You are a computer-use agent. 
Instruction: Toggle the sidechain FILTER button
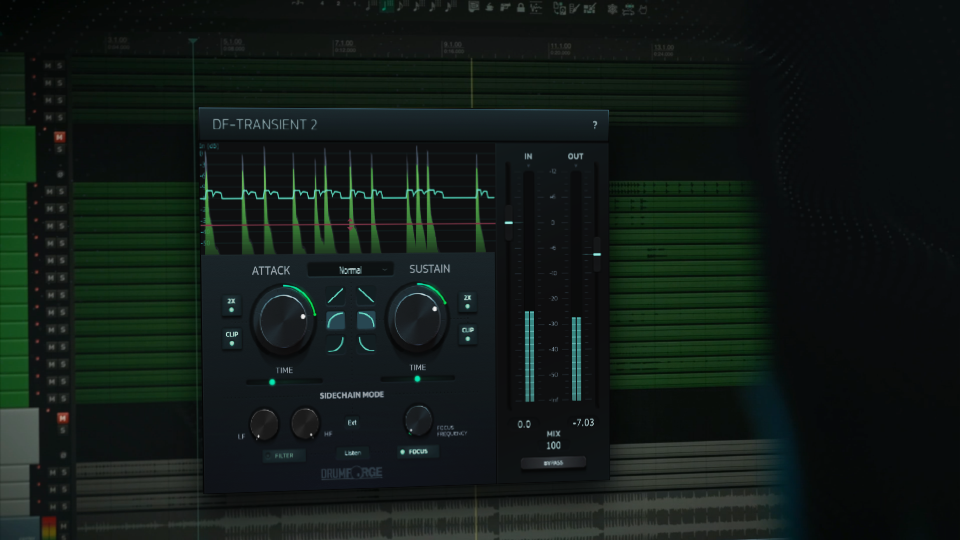click(285, 455)
